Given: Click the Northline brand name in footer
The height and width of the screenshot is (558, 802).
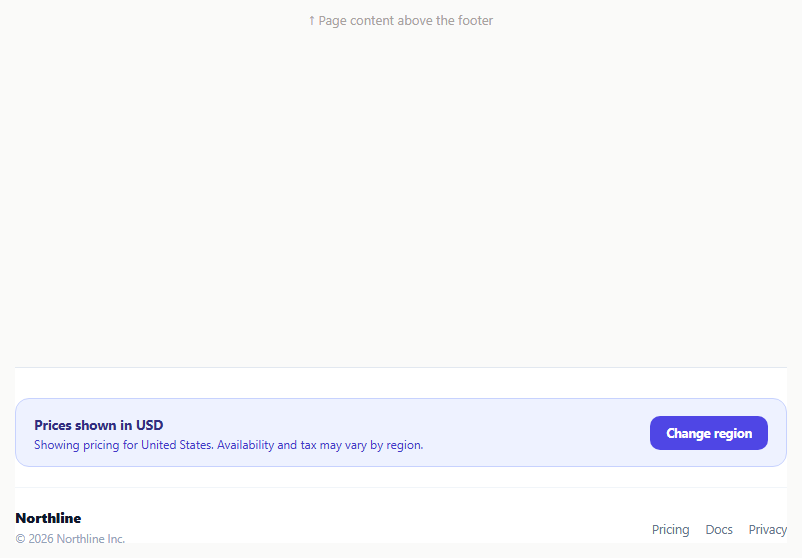Looking at the screenshot, I should (48, 518).
